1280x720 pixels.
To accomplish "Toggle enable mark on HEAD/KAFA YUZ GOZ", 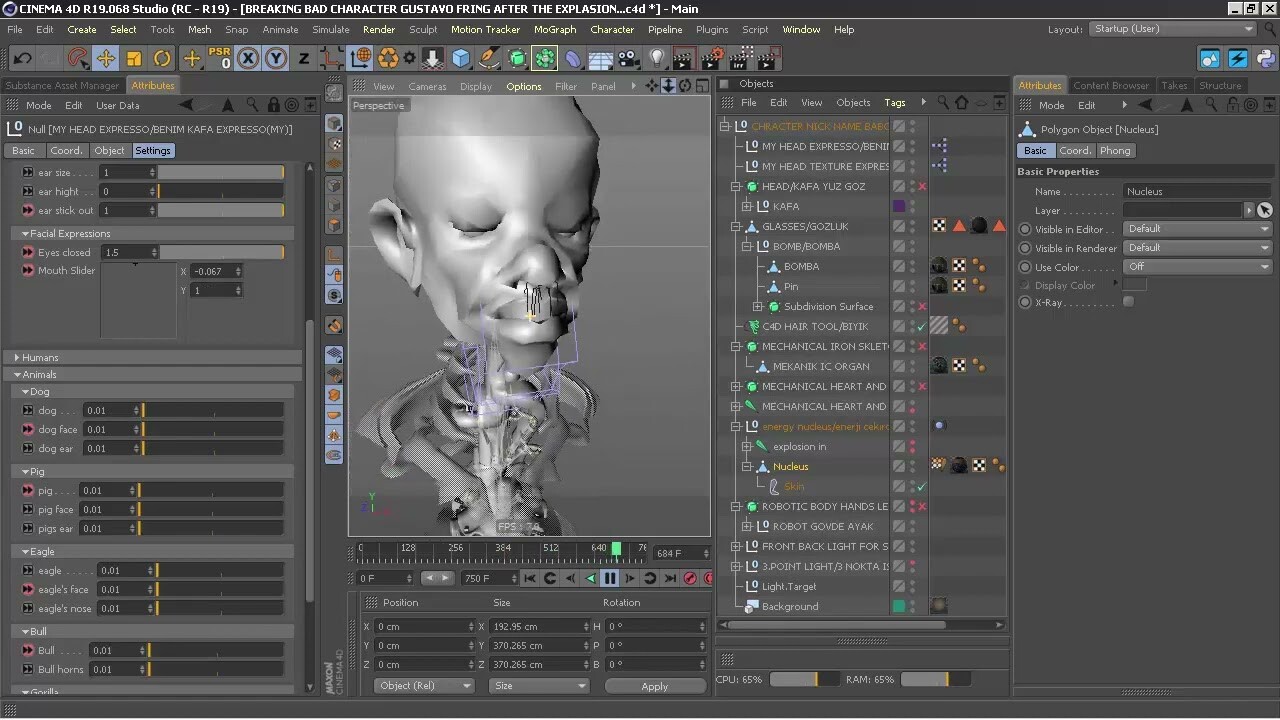I will pyautogui.click(x=922, y=187).
